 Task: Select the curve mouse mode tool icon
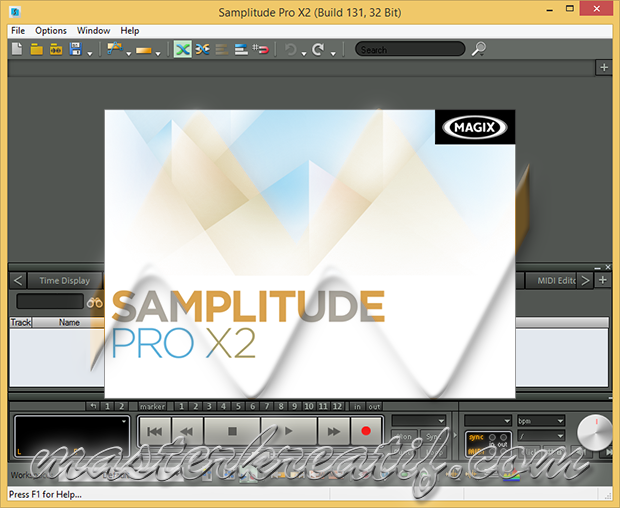click(115, 49)
